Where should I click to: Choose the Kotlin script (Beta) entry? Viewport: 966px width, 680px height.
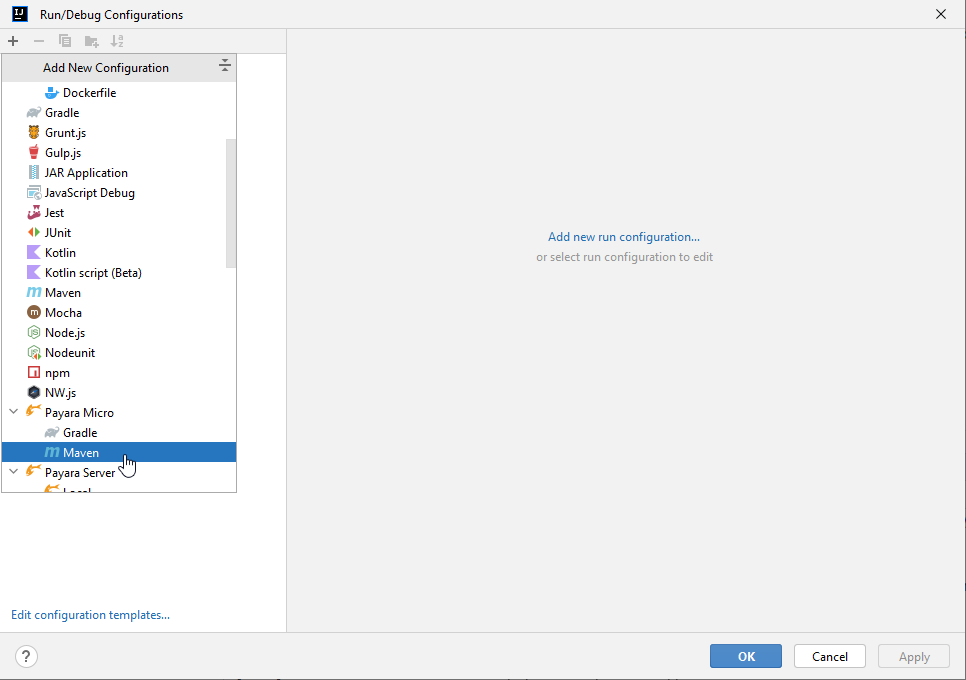point(93,272)
